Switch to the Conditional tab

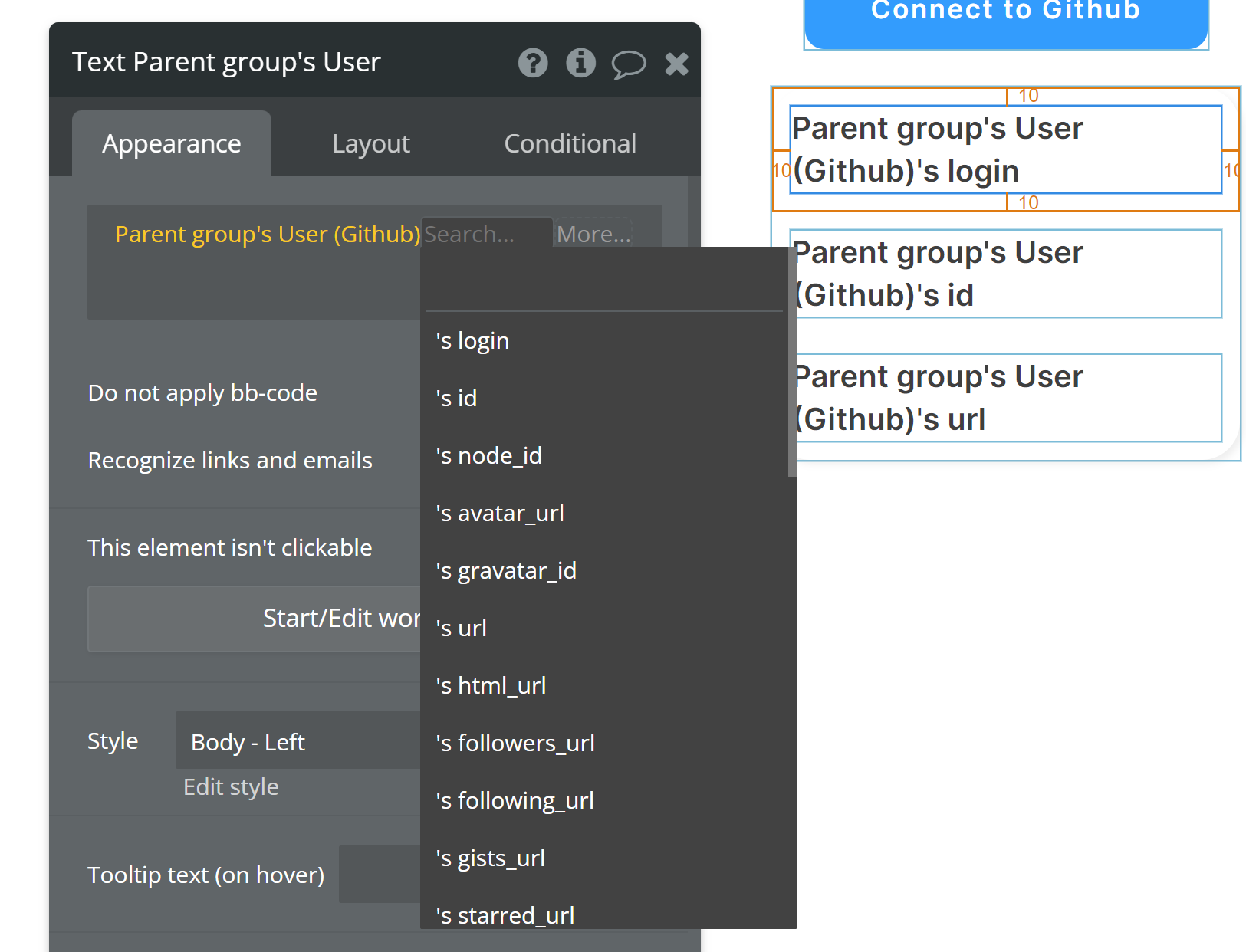tap(570, 143)
